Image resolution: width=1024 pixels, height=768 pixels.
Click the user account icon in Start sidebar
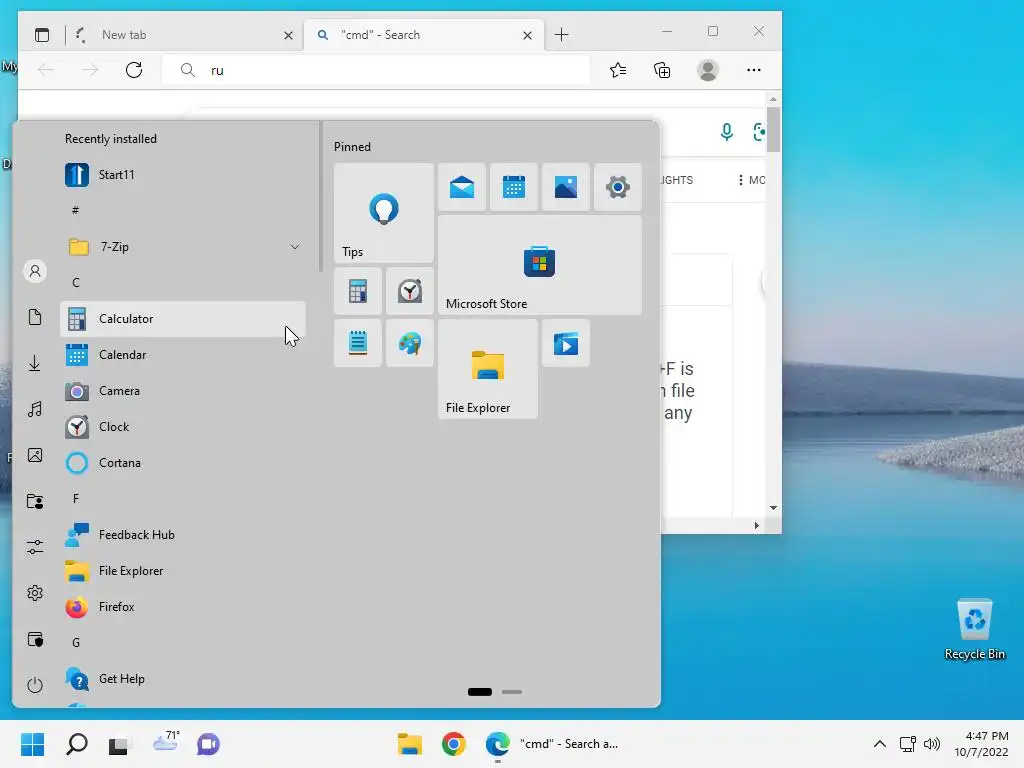pyautogui.click(x=35, y=271)
